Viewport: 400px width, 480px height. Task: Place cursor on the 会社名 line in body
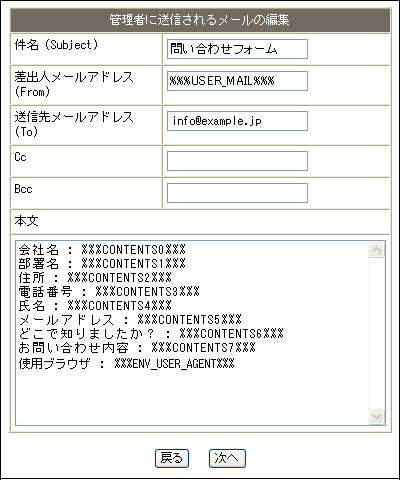(x=102, y=250)
